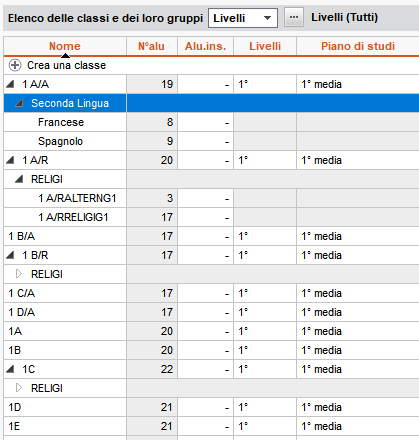The height and width of the screenshot is (440, 419).
Task: Sort by the N°alu column header
Action: [x=152, y=46]
